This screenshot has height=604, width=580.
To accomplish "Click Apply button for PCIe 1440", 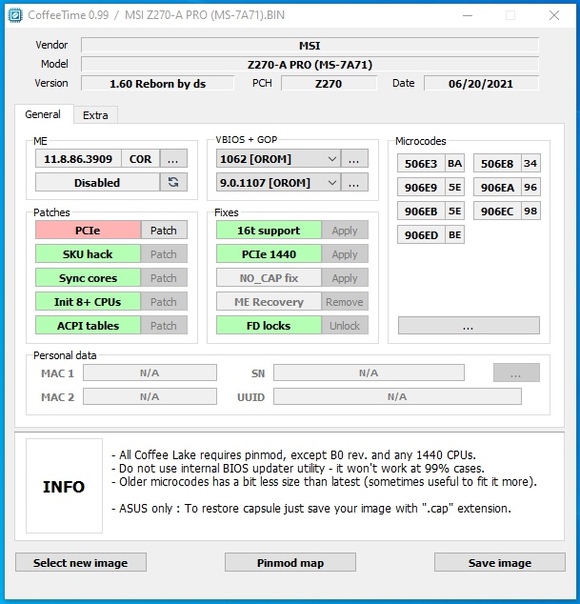I will coord(345,254).
